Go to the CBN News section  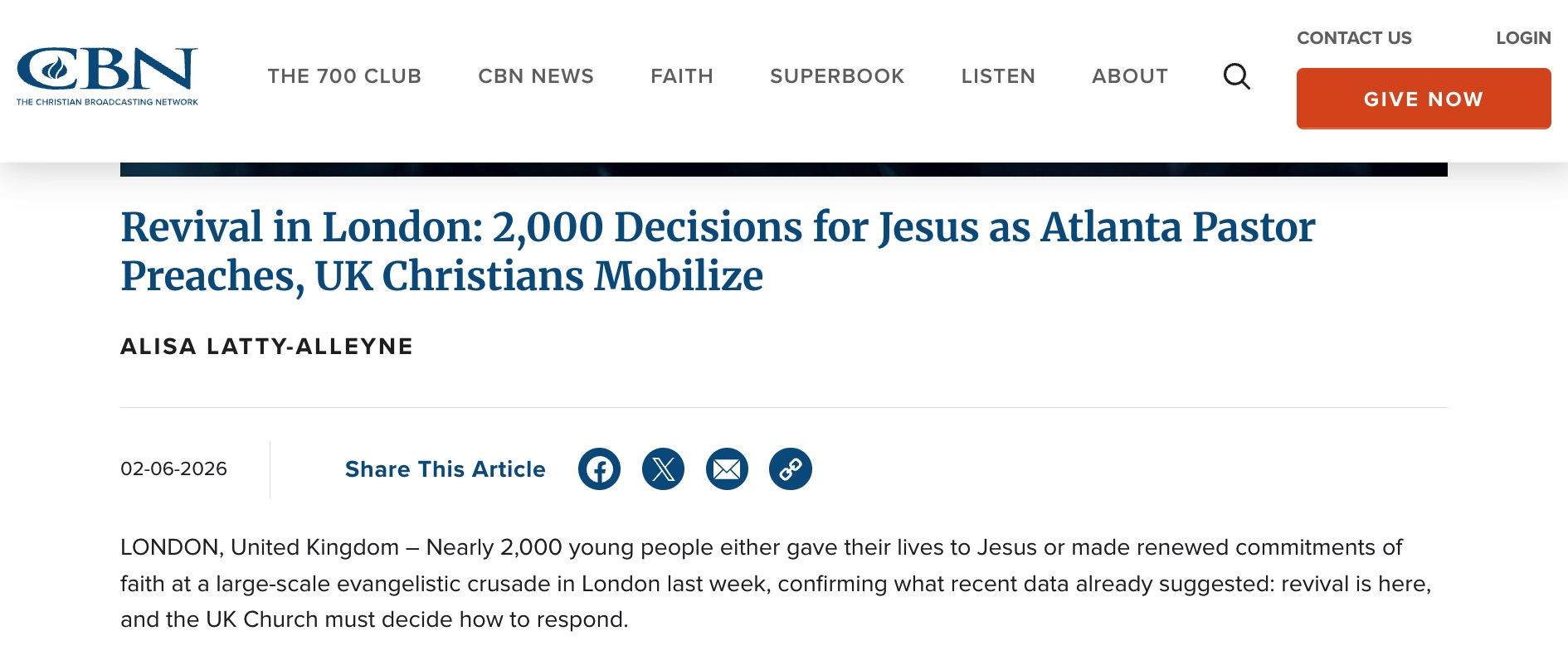point(536,76)
